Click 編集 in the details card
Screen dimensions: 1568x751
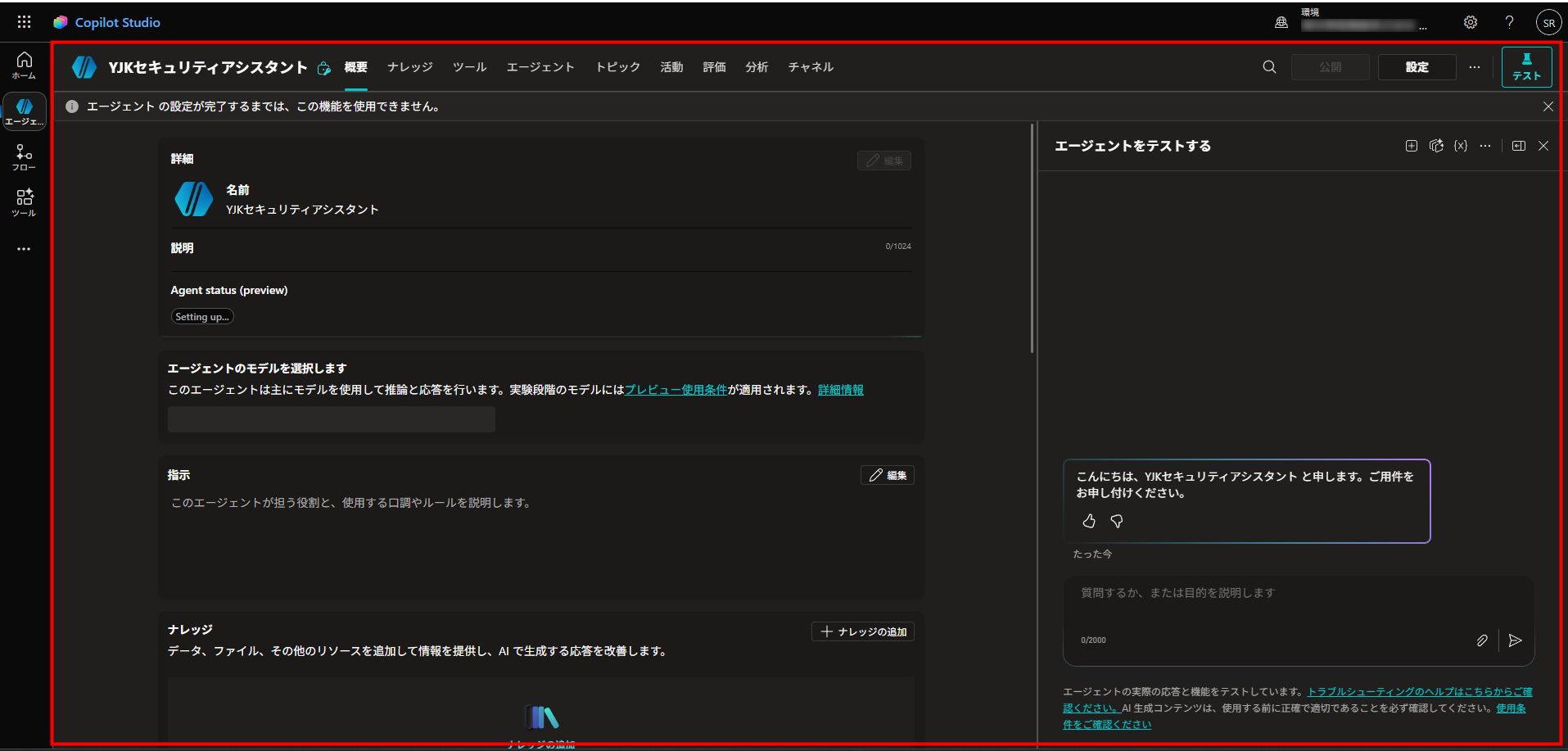click(x=884, y=161)
